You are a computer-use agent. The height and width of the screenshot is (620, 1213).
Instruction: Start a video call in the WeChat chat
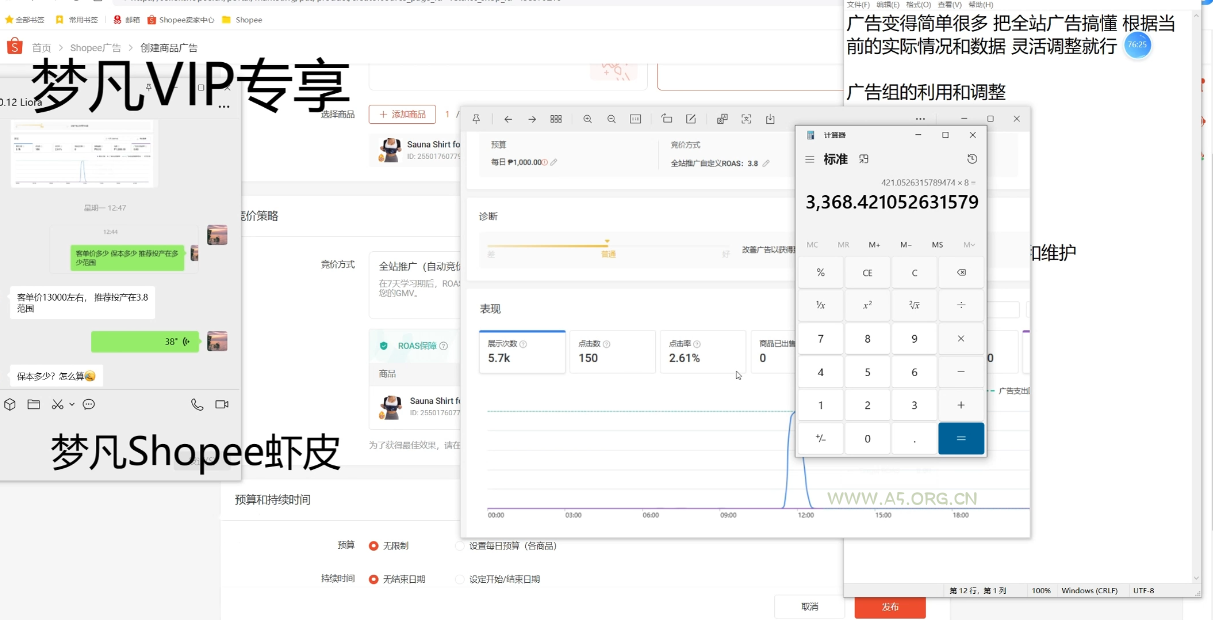pos(221,404)
